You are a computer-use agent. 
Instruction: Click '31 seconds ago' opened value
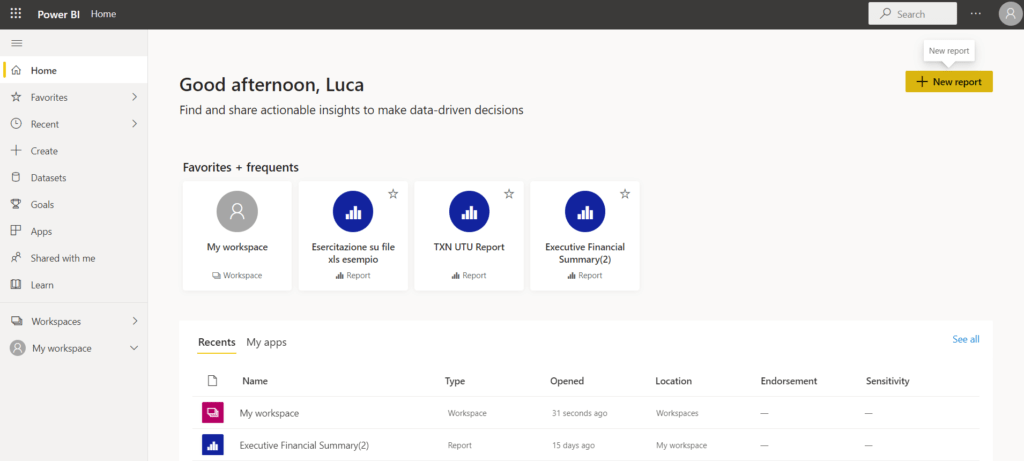tap(580, 413)
